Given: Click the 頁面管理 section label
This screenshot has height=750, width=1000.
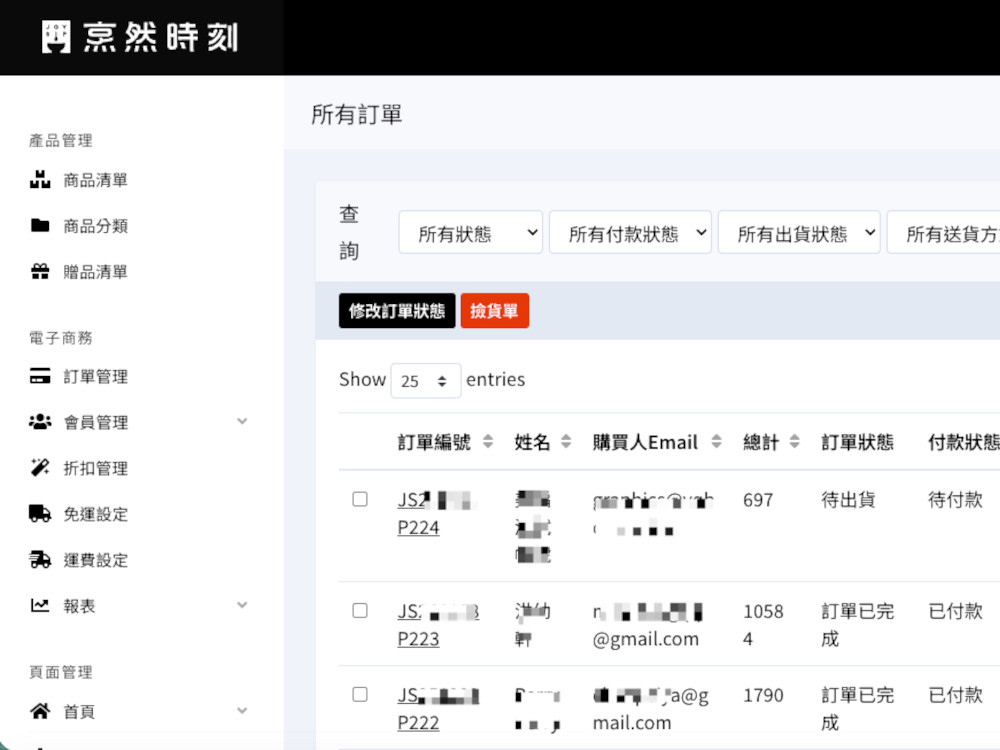Looking at the screenshot, I should pos(61,672).
